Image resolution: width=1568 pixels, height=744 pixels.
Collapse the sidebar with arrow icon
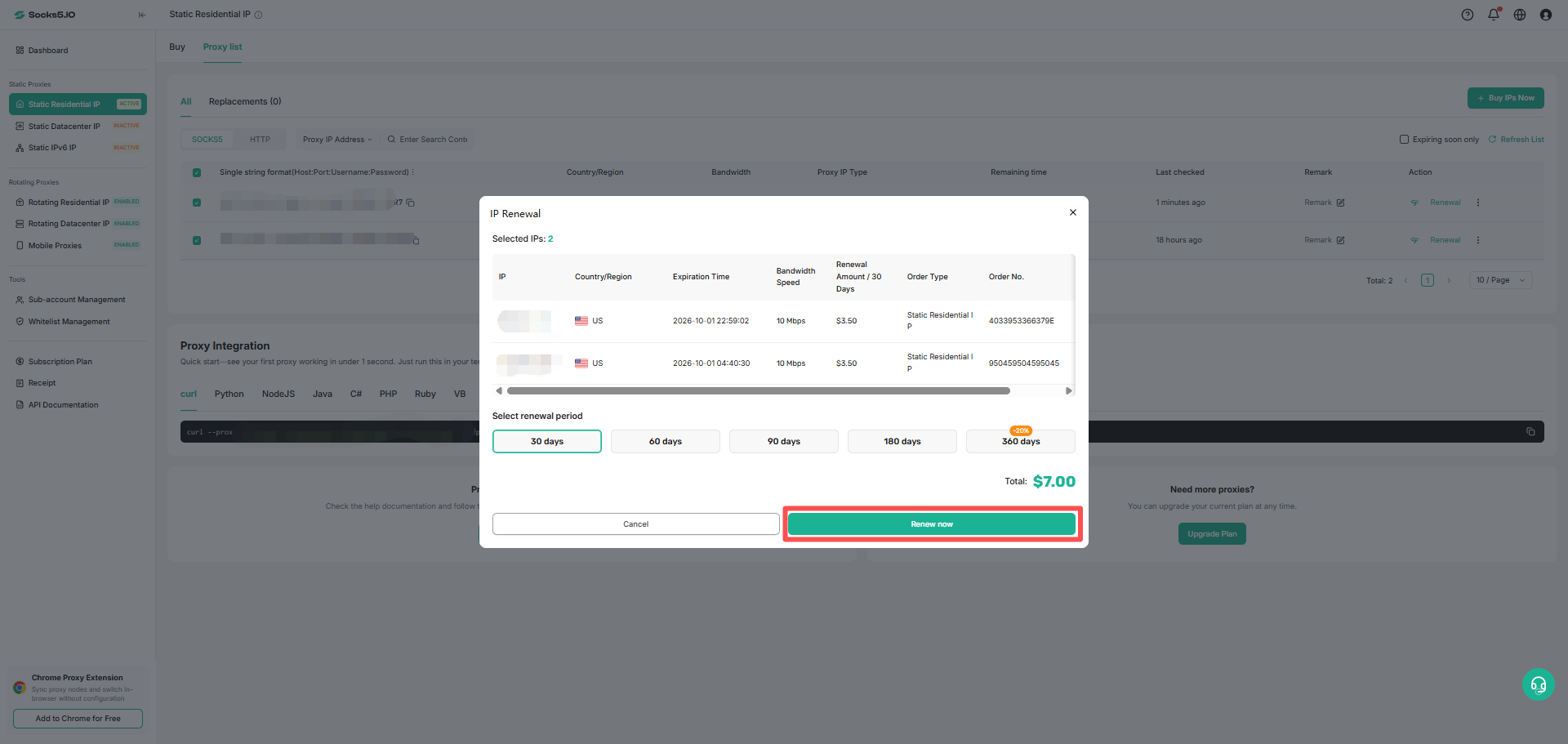142,15
